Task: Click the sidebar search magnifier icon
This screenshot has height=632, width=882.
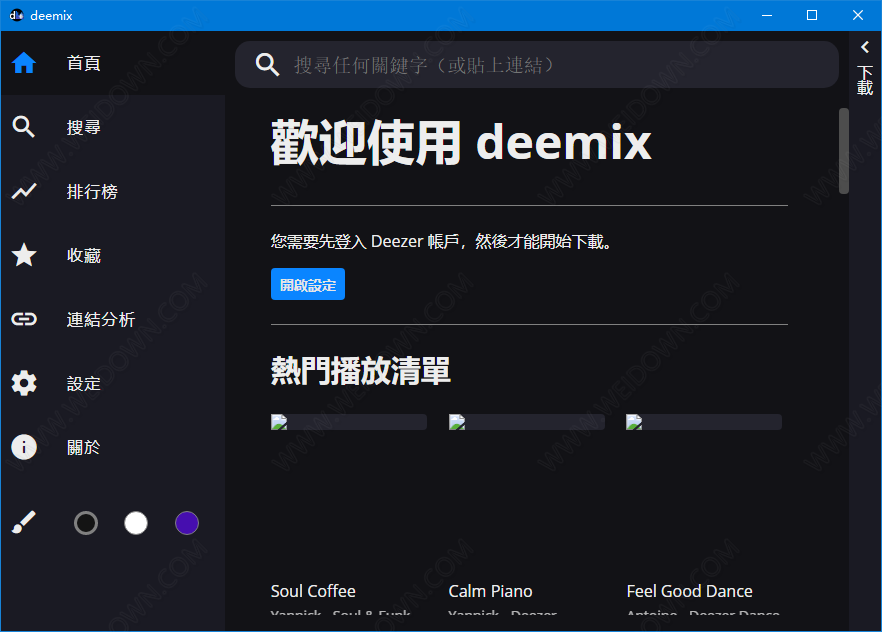Action: pos(24,127)
